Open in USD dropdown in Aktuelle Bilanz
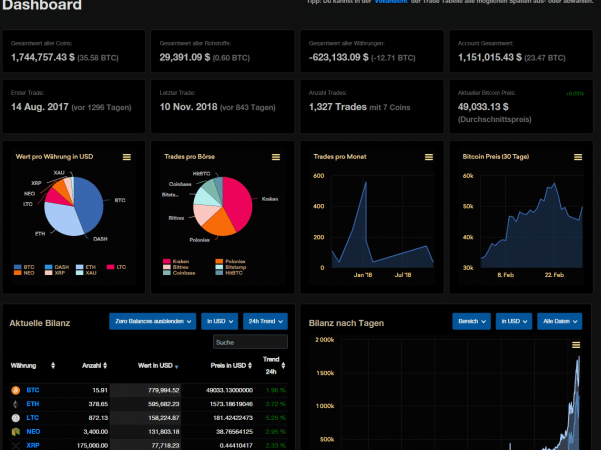 [220, 321]
